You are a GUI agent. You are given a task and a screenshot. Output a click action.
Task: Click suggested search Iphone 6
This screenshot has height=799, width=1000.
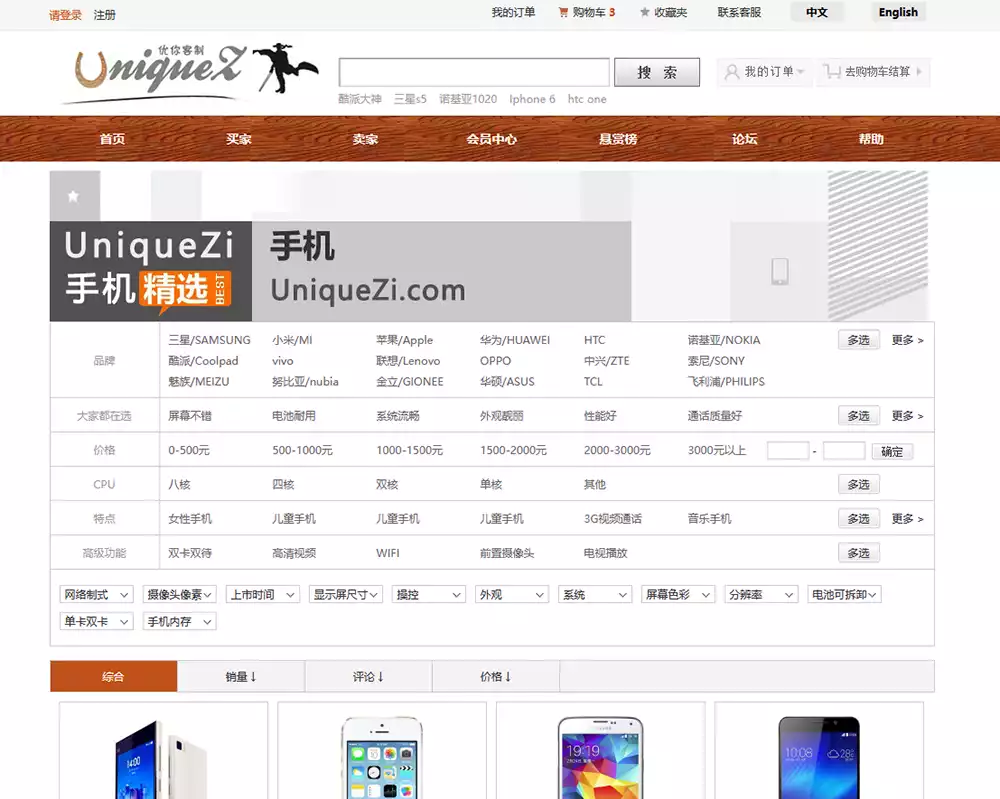pyautogui.click(x=532, y=99)
